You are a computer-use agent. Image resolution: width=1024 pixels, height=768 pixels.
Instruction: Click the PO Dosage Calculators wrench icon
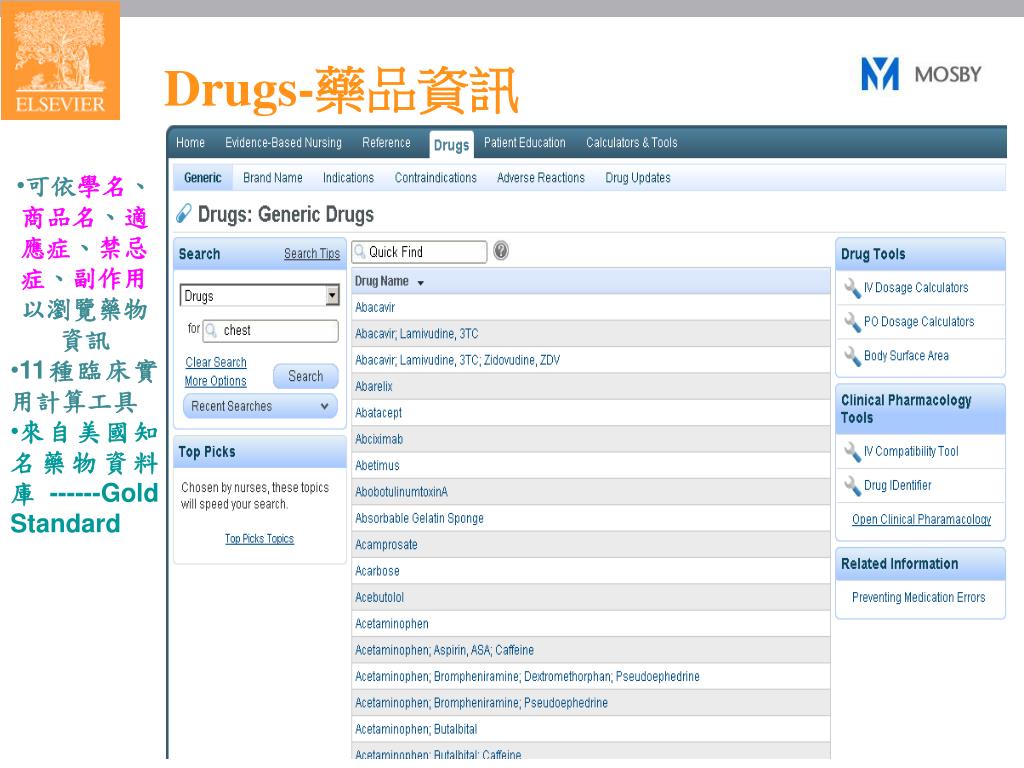(x=852, y=322)
